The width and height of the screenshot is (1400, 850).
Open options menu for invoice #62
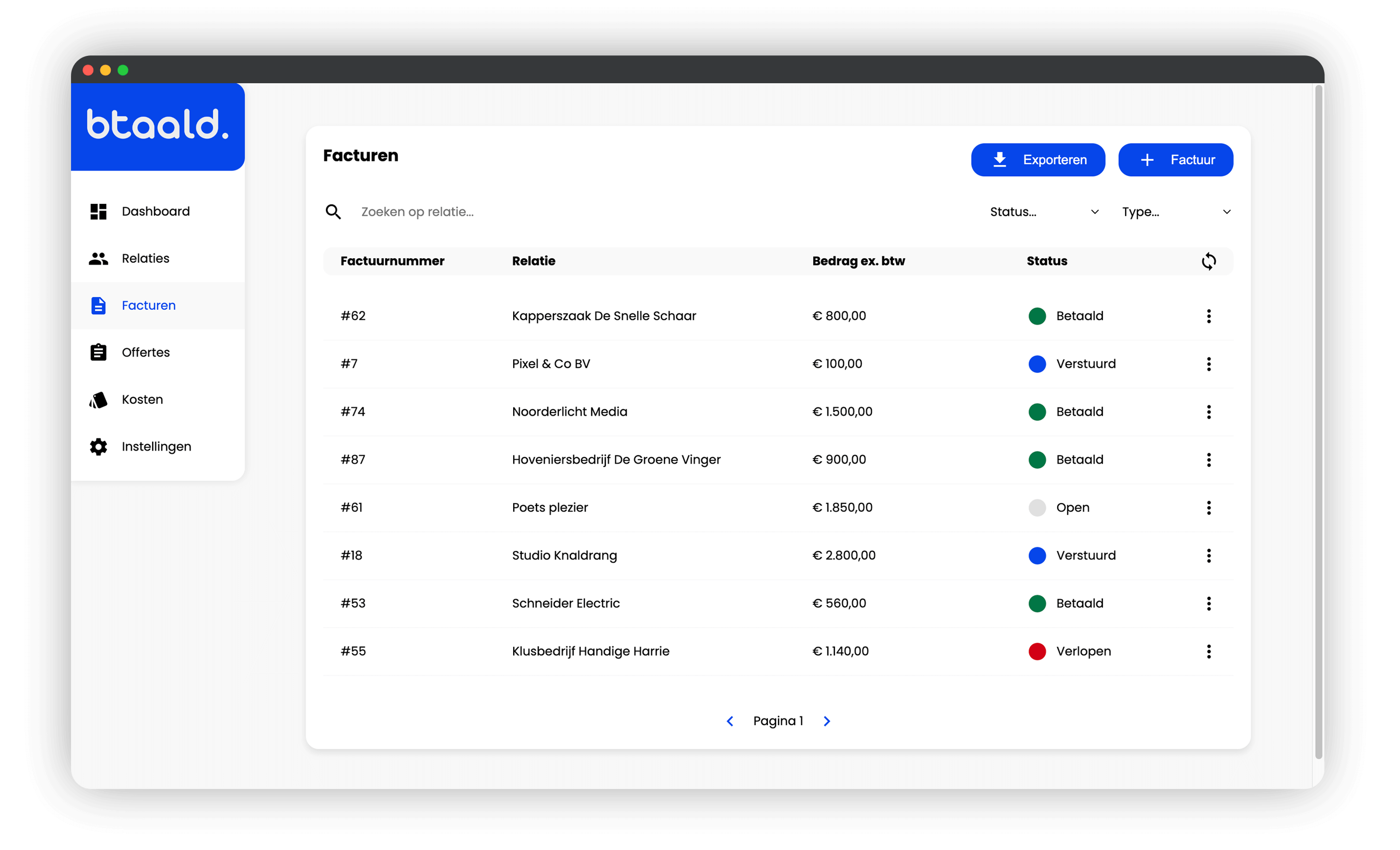(1209, 316)
